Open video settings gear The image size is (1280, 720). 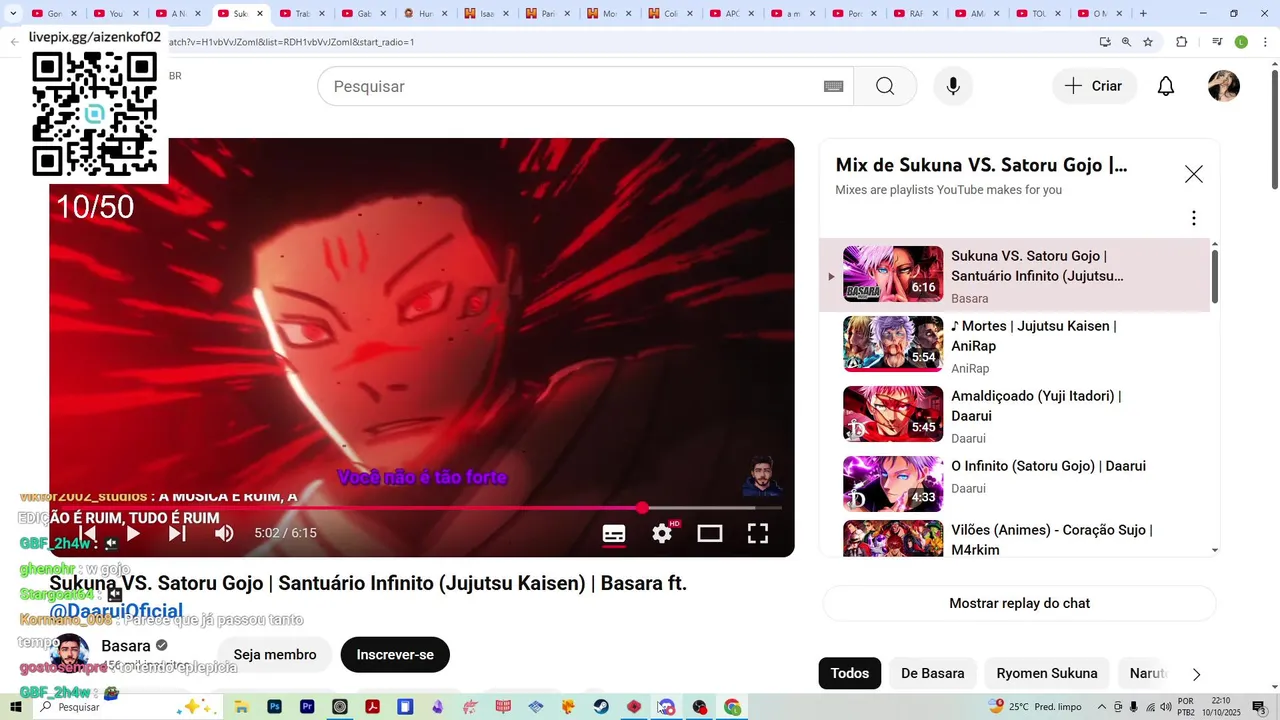(x=662, y=533)
